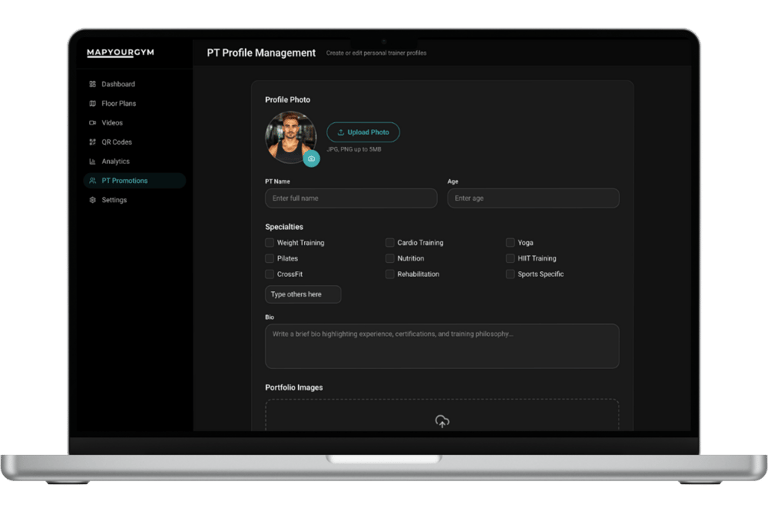The image size is (768, 512).
Task: Tick the Yoga checkbox
Action: pyautogui.click(x=510, y=243)
